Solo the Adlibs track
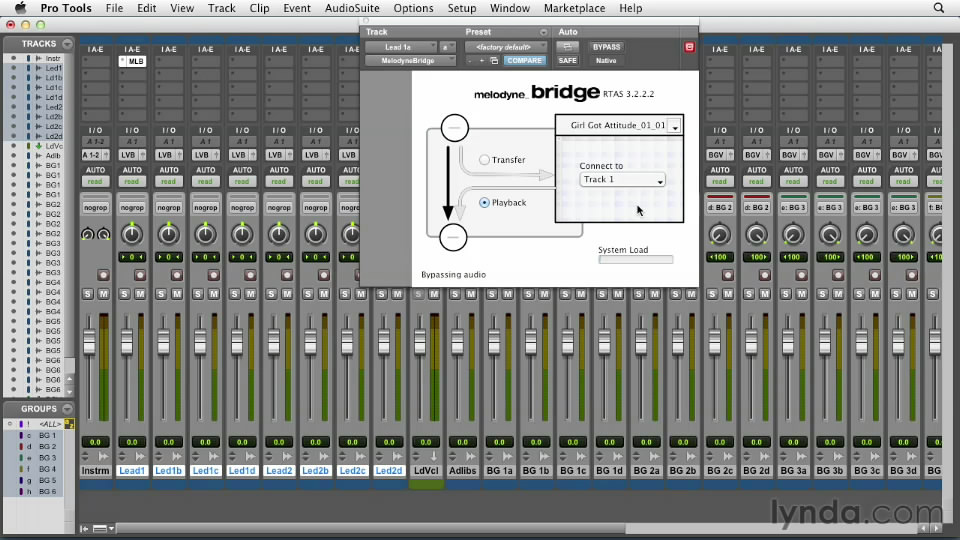The width and height of the screenshot is (960, 540). pos(455,294)
